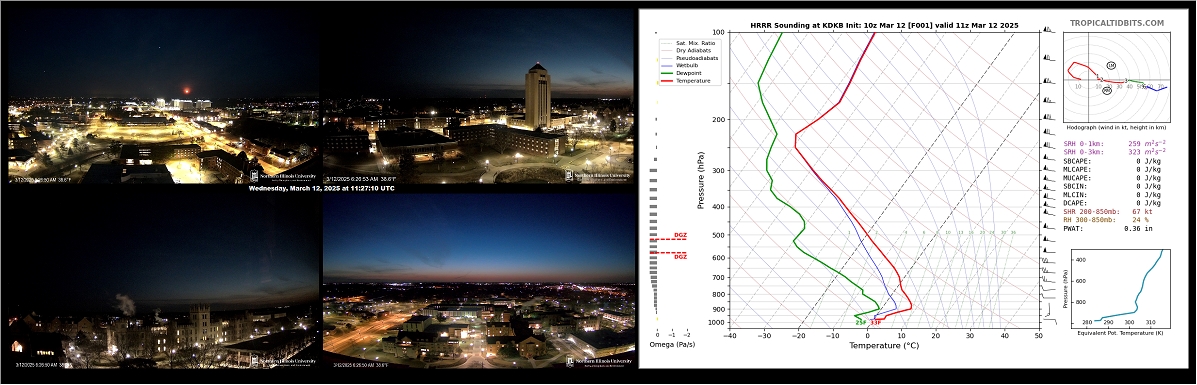Click the Northern Illinois University logo on tower webcam
The width and height of the screenshot is (1197, 385).
pos(598,176)
